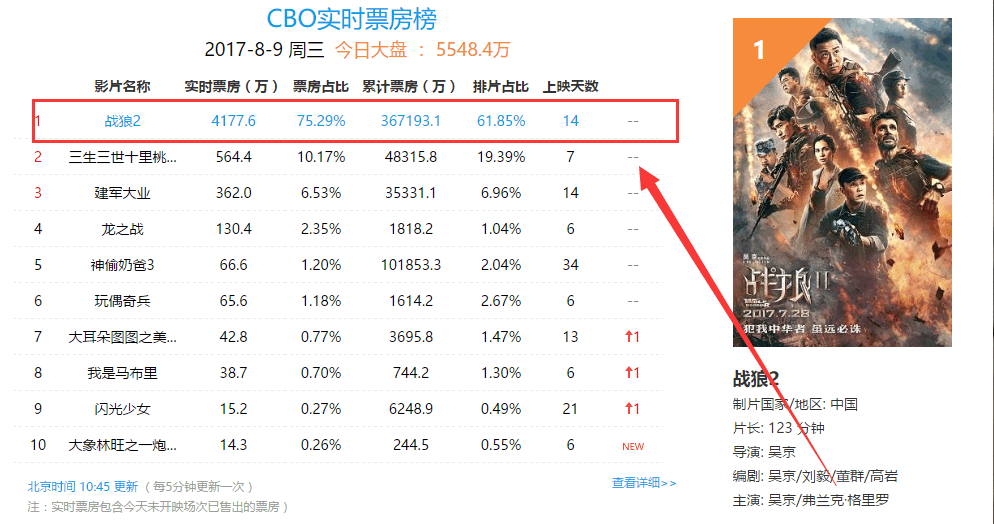Click the 战狼2 title below the poster

point(756,380)
